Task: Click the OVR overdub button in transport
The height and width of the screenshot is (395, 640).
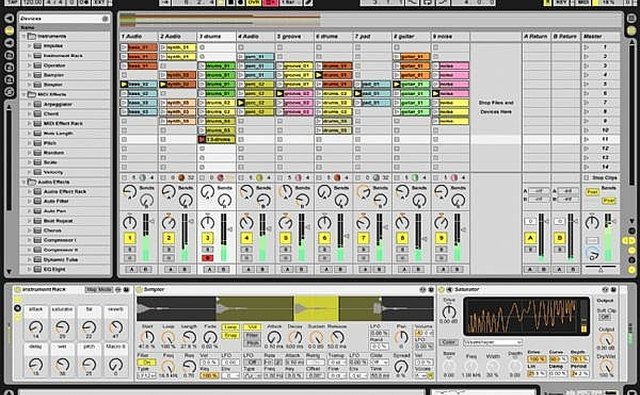Action: point(253,2)
